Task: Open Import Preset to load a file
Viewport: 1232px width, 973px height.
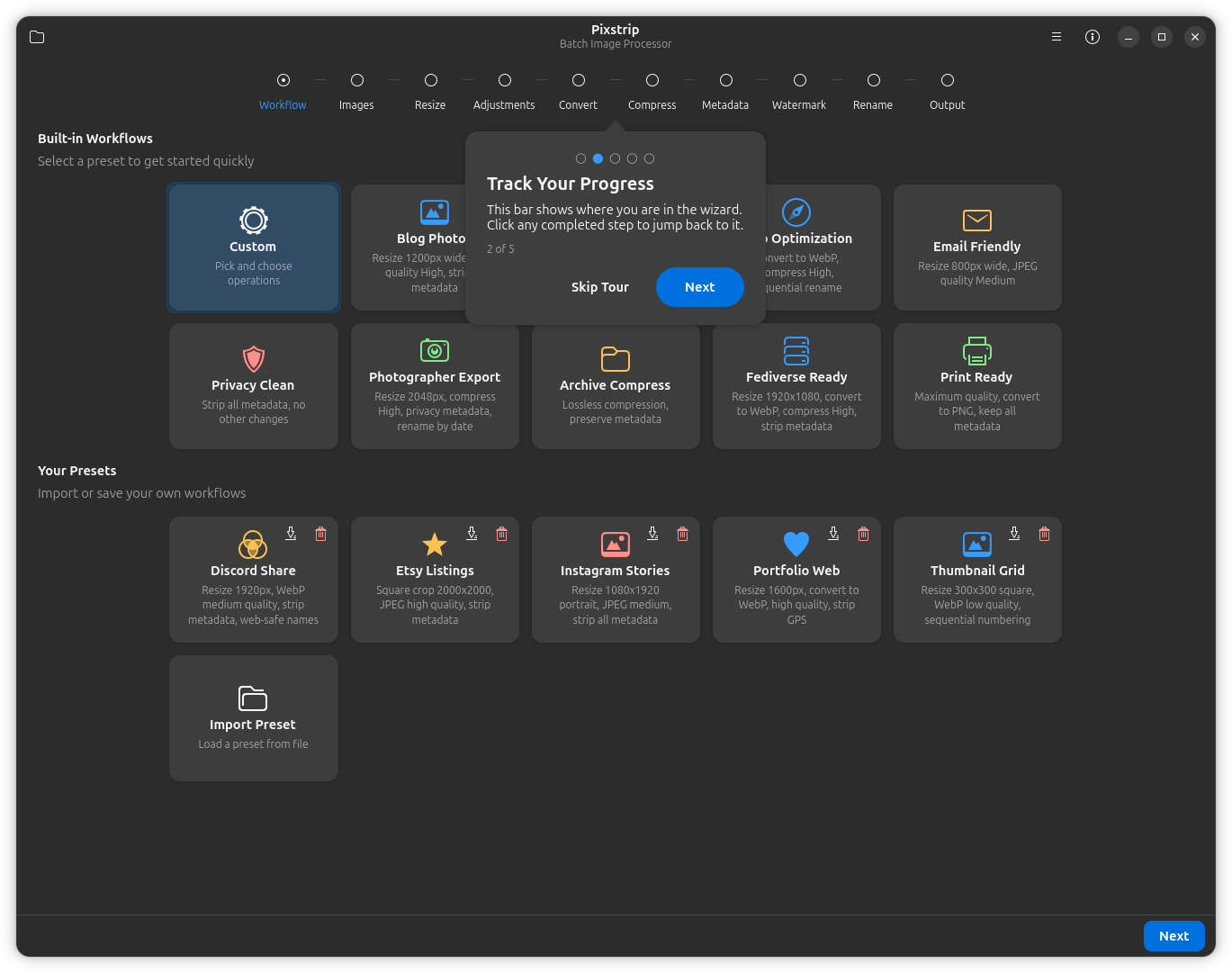Action: click(x=253, y=718)
